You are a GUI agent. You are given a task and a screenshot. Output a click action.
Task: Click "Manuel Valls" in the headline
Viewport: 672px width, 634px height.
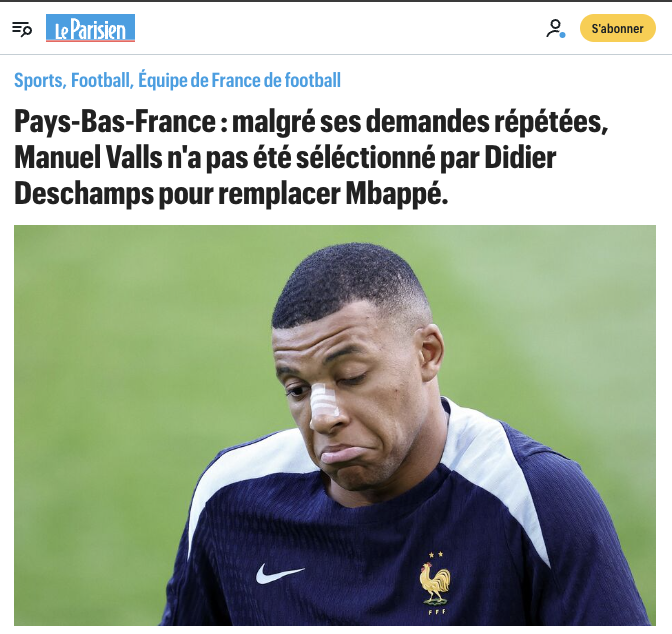point(89,158)
